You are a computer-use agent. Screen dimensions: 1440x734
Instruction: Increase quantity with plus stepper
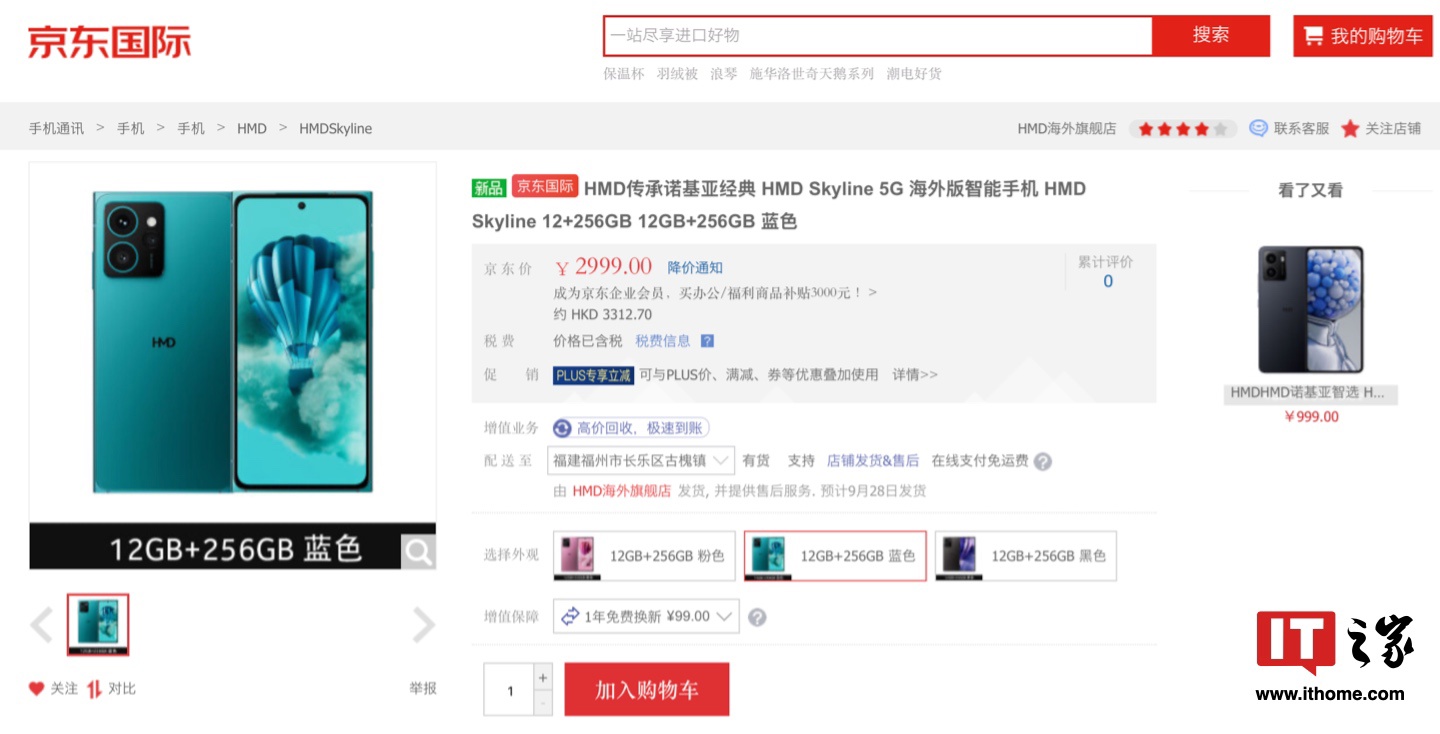click(543, 677)
